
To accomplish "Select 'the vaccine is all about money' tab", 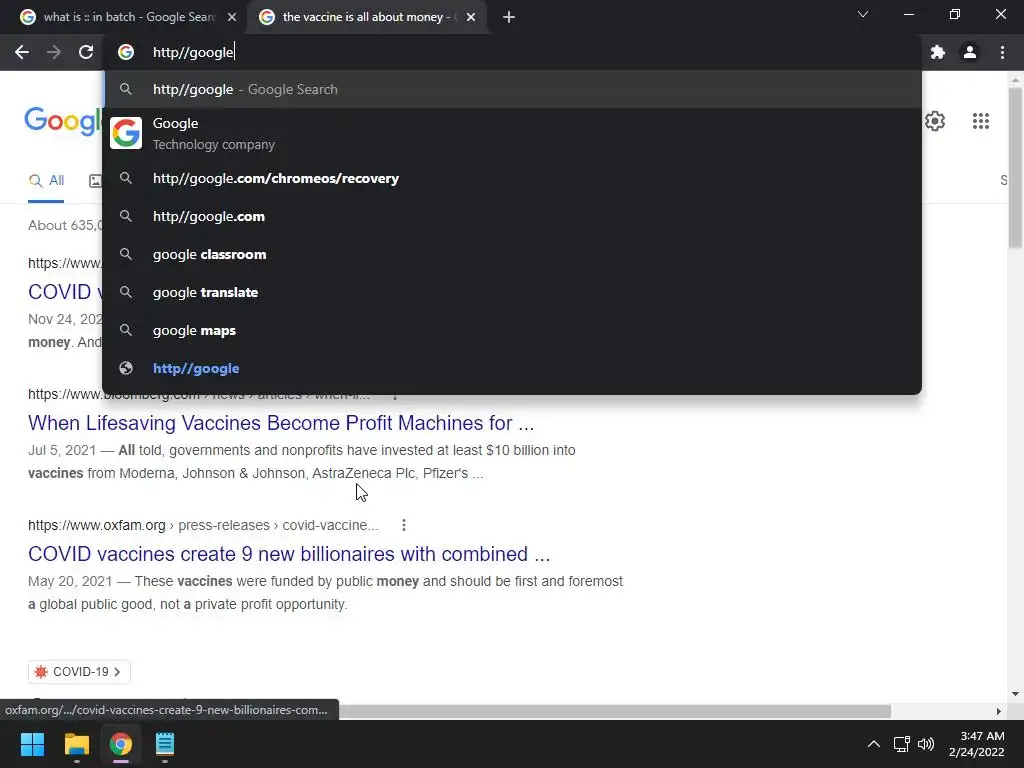I will click(366, 17).
